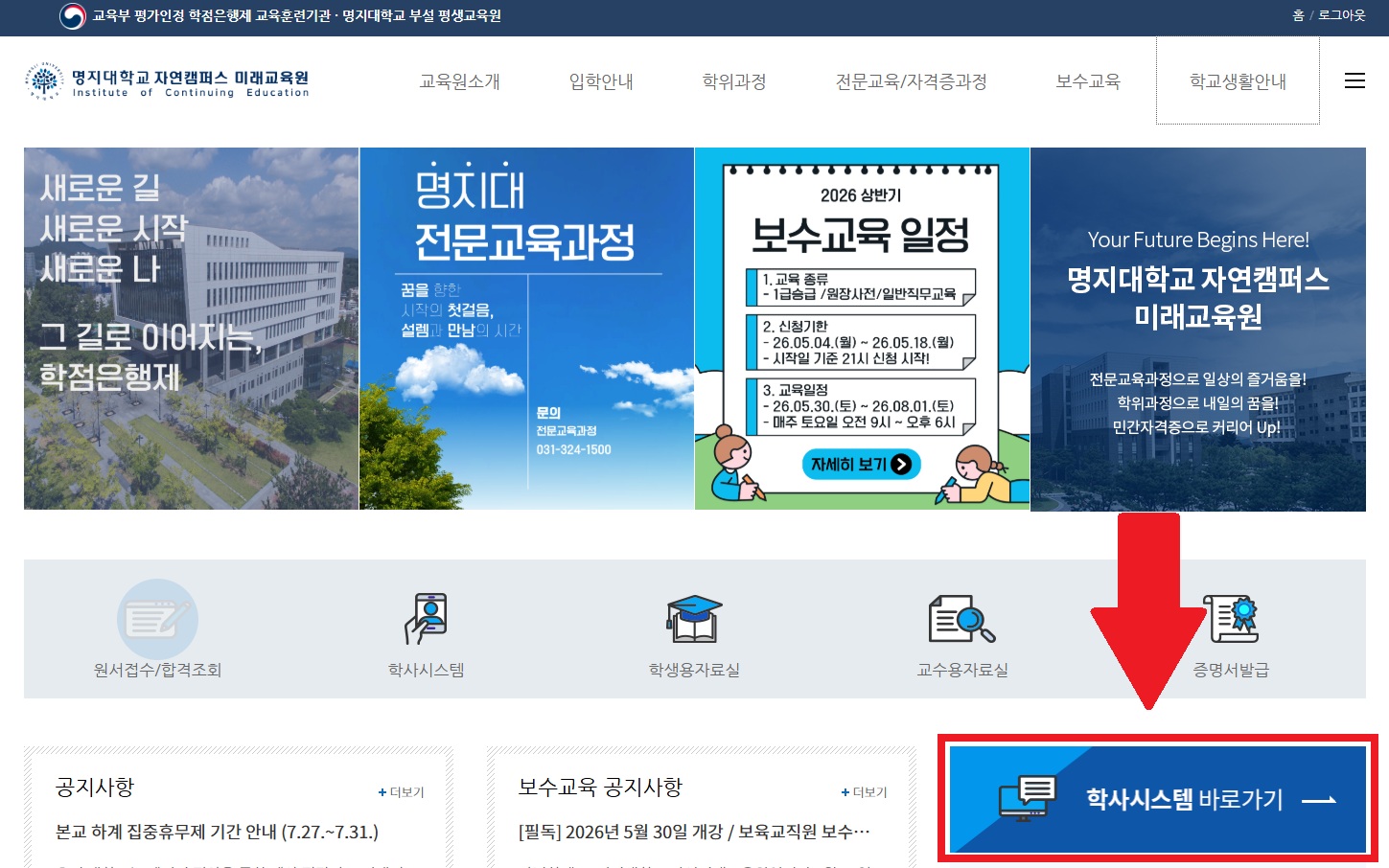The width and height of the screenshot is (1389, 868).
Task: Open the hamburger menu icon
Action: pos(1354,81)
